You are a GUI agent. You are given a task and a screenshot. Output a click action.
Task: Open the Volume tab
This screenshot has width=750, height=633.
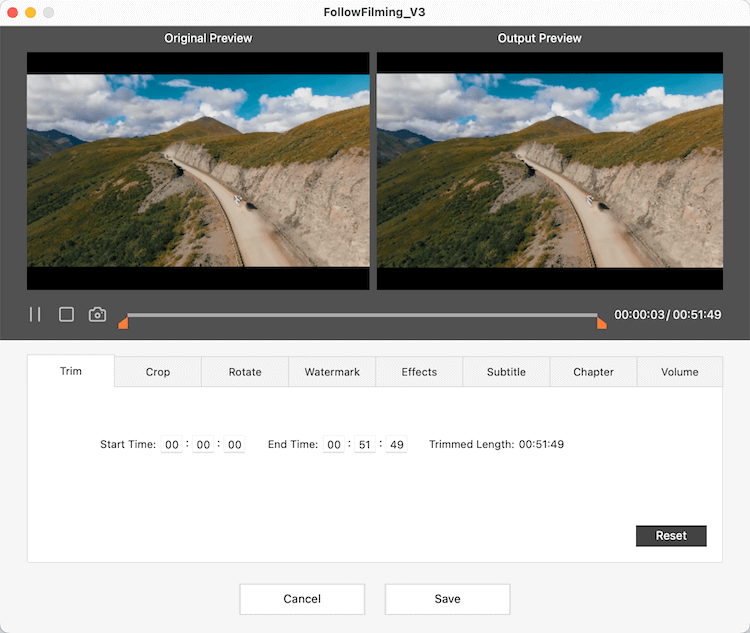pos(680,372)
